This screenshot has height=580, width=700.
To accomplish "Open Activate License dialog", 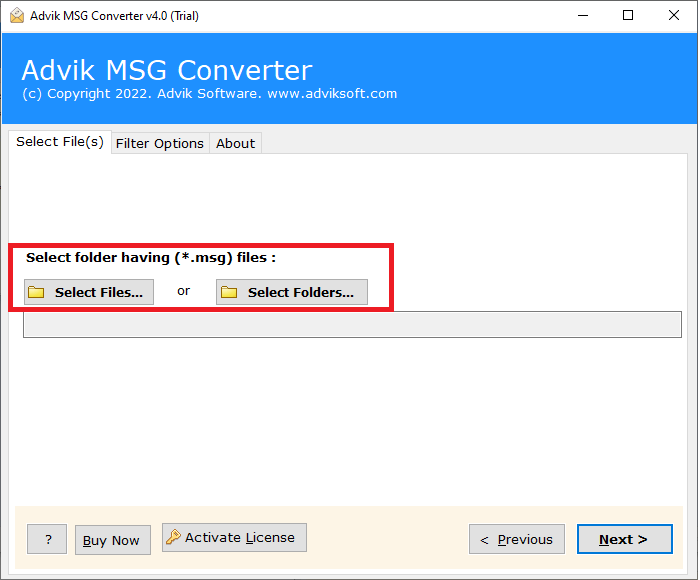I will 234,538.
